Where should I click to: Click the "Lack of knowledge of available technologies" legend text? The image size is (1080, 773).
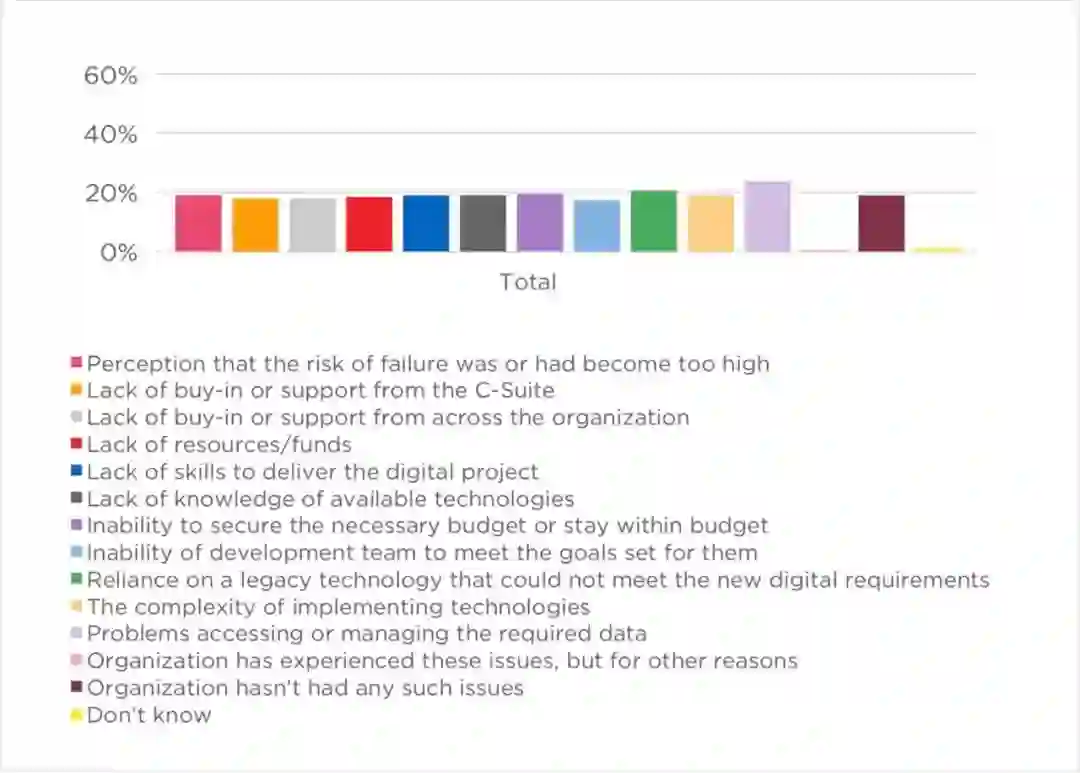click(330, 498)
